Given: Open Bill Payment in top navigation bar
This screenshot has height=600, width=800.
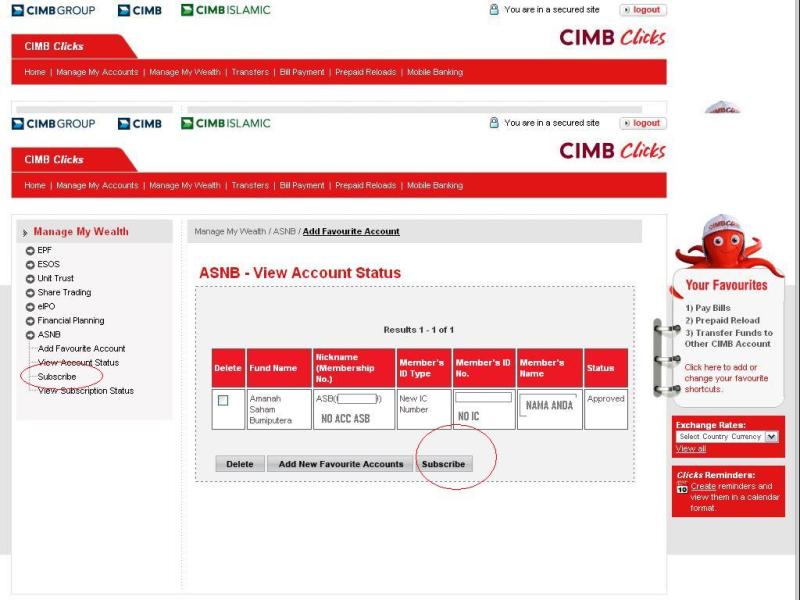Looking at the screenshot, I should [x=302, y=72].
